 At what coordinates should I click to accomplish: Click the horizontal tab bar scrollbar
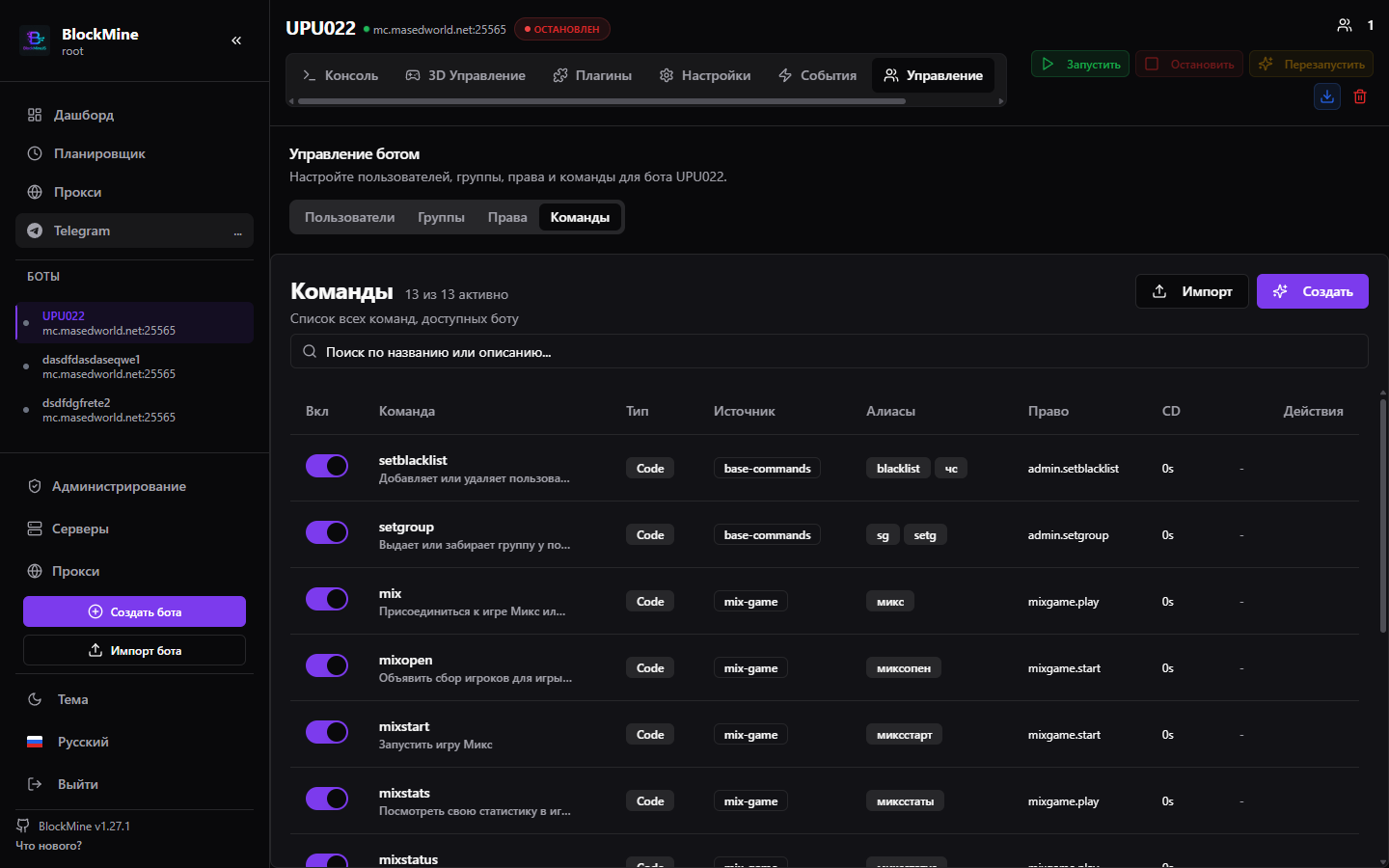(602, 100)
